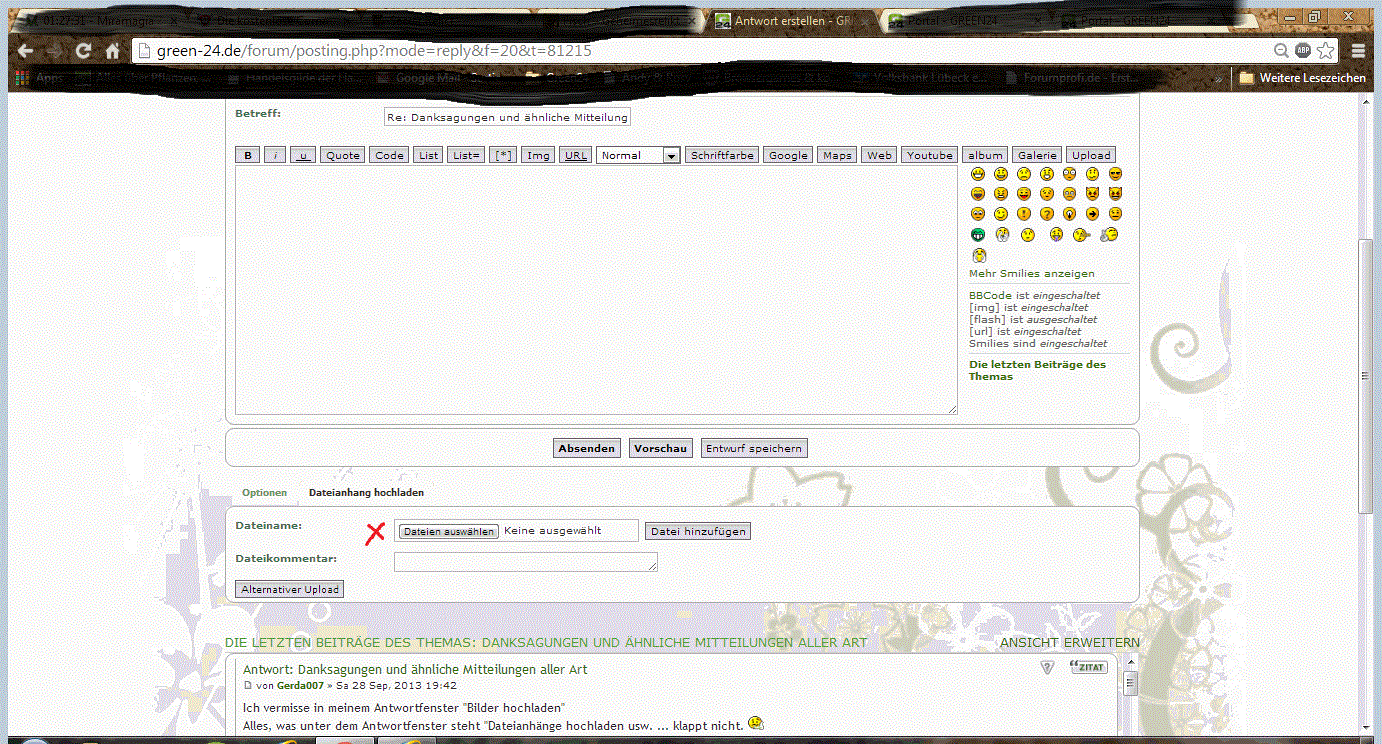This screenshot has height=744, width=1382.
Task: Toggle italic text formatting
Action: coord(275,155)
